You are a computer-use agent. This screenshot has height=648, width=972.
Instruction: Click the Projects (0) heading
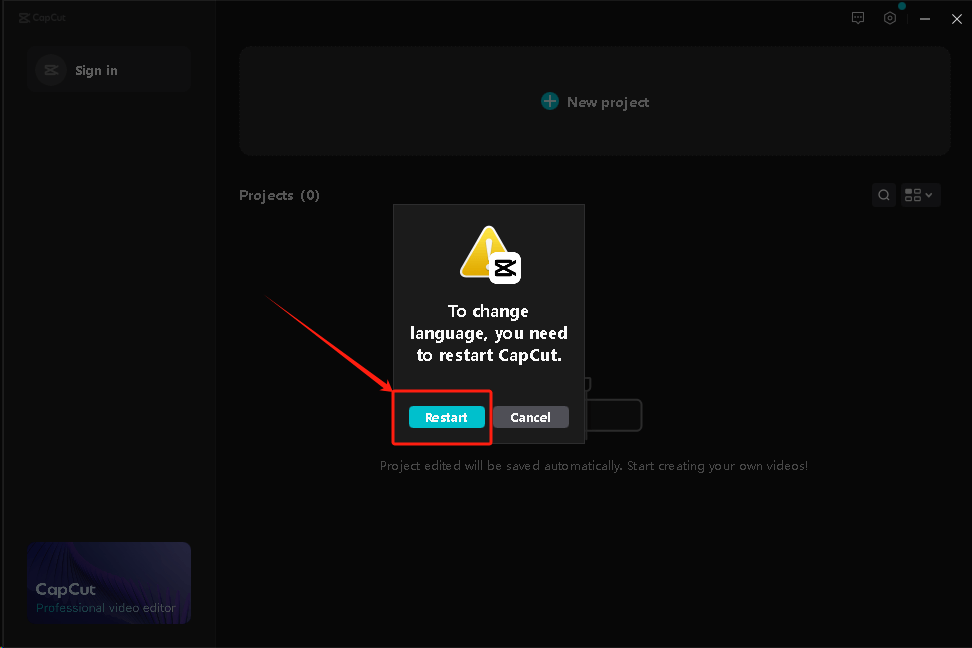pyautogui.click(x=279, y=195)
